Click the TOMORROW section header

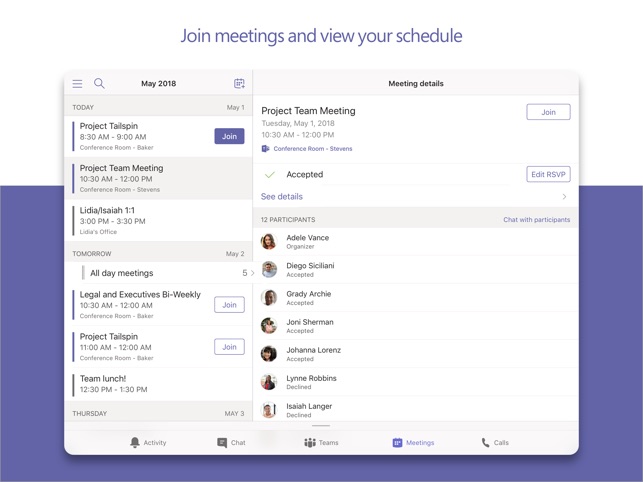coord(158,254)
